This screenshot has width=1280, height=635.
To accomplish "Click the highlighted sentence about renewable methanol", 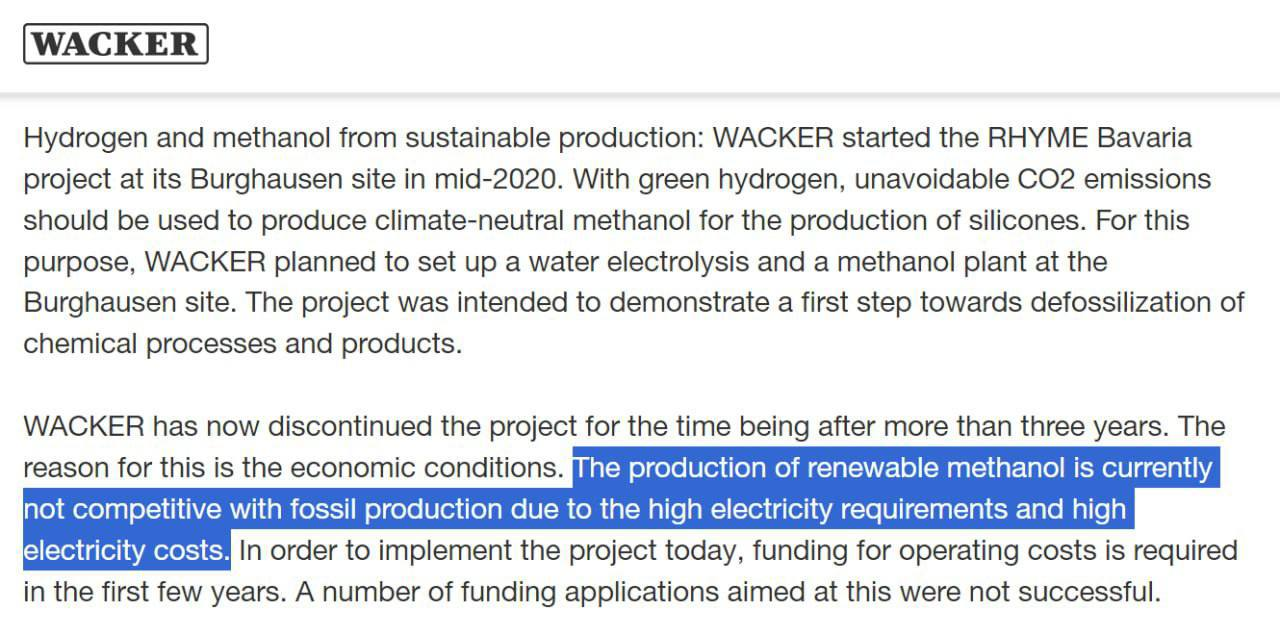I will [622, 509].
